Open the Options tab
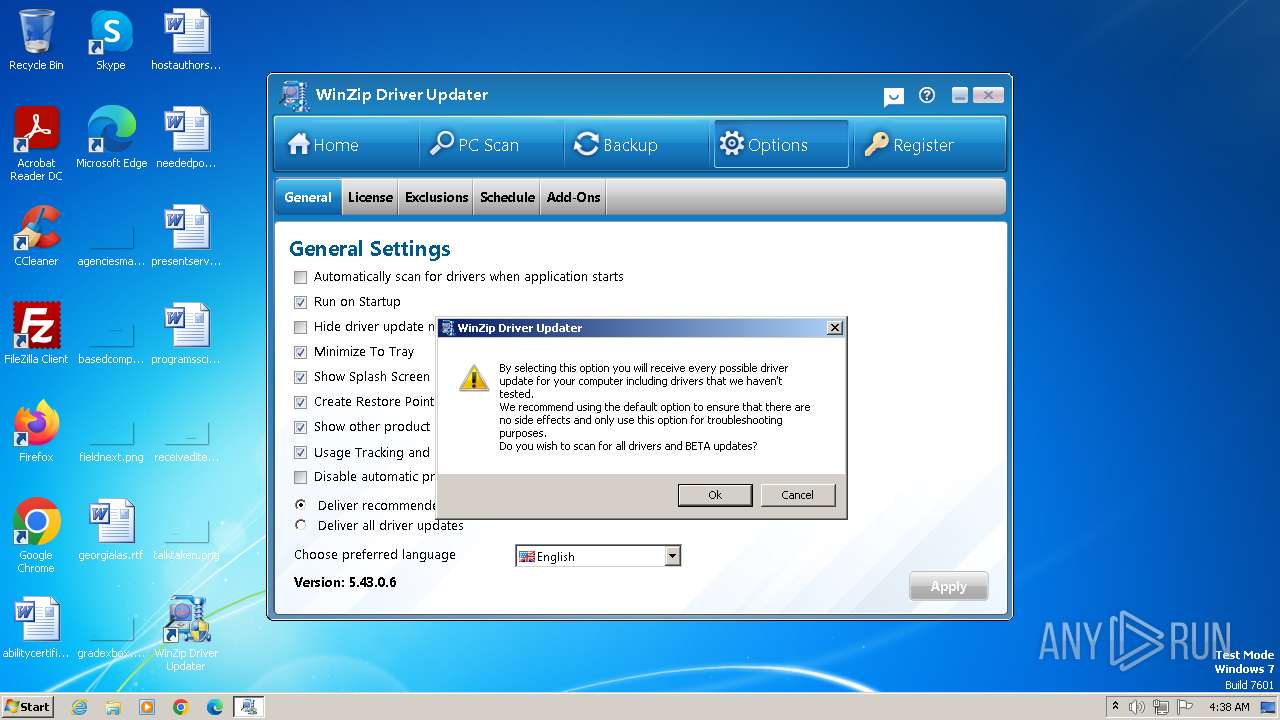 pyautogui.click(x=780, y=145)
